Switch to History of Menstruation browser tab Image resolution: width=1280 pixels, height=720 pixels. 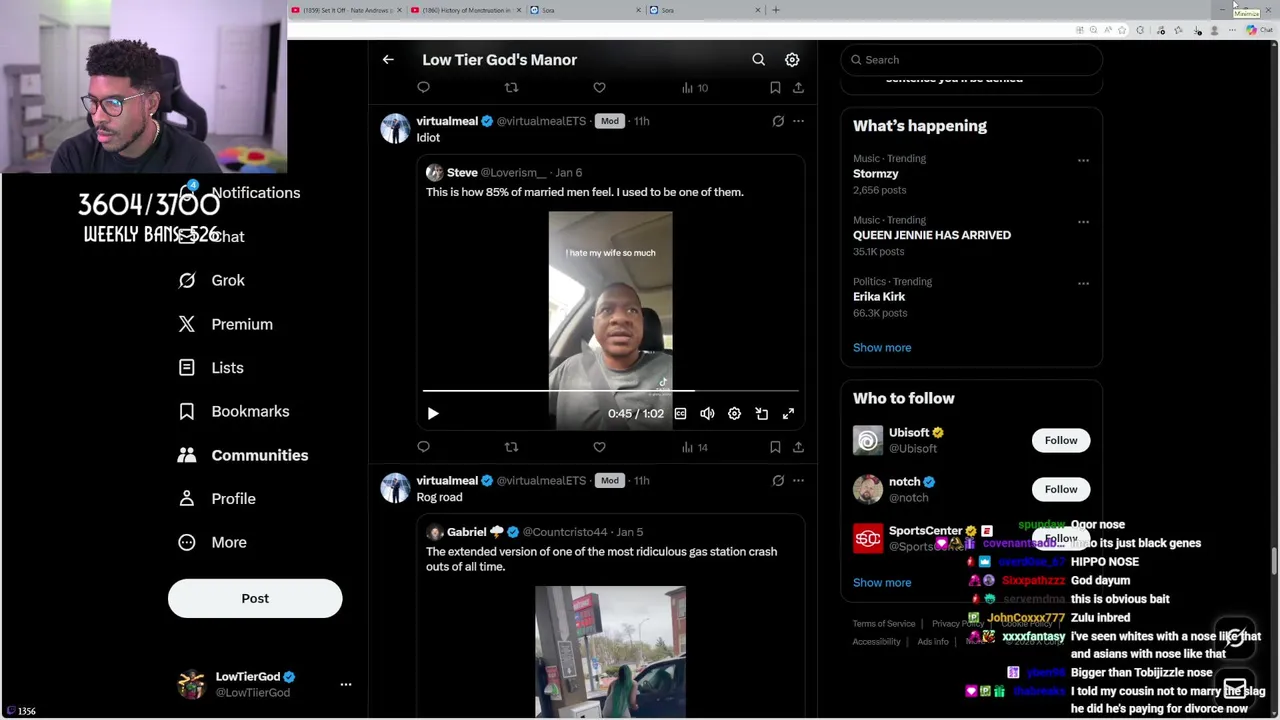click(x=464, y=10)
